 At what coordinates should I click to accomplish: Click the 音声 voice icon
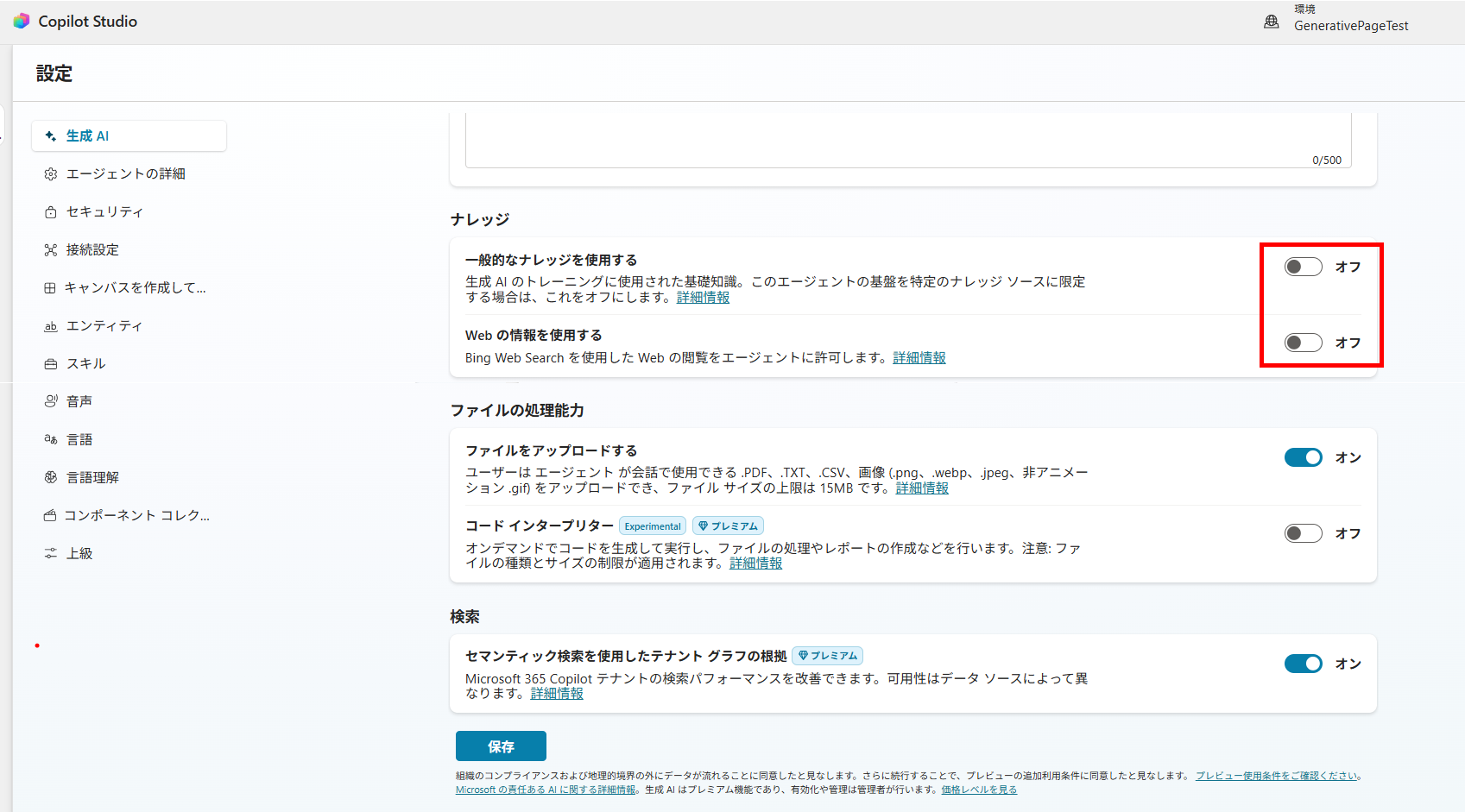[x=51, y=401]
